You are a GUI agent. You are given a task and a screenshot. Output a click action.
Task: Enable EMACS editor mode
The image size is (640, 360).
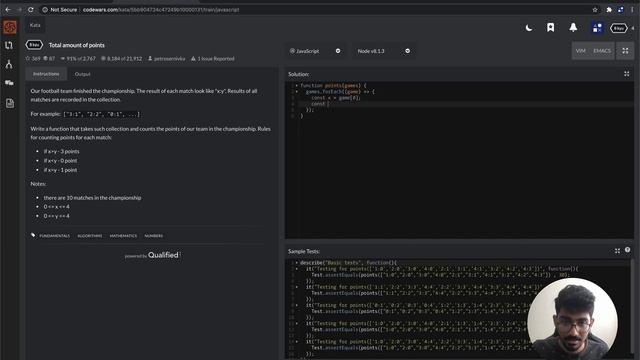click(602, 51)
